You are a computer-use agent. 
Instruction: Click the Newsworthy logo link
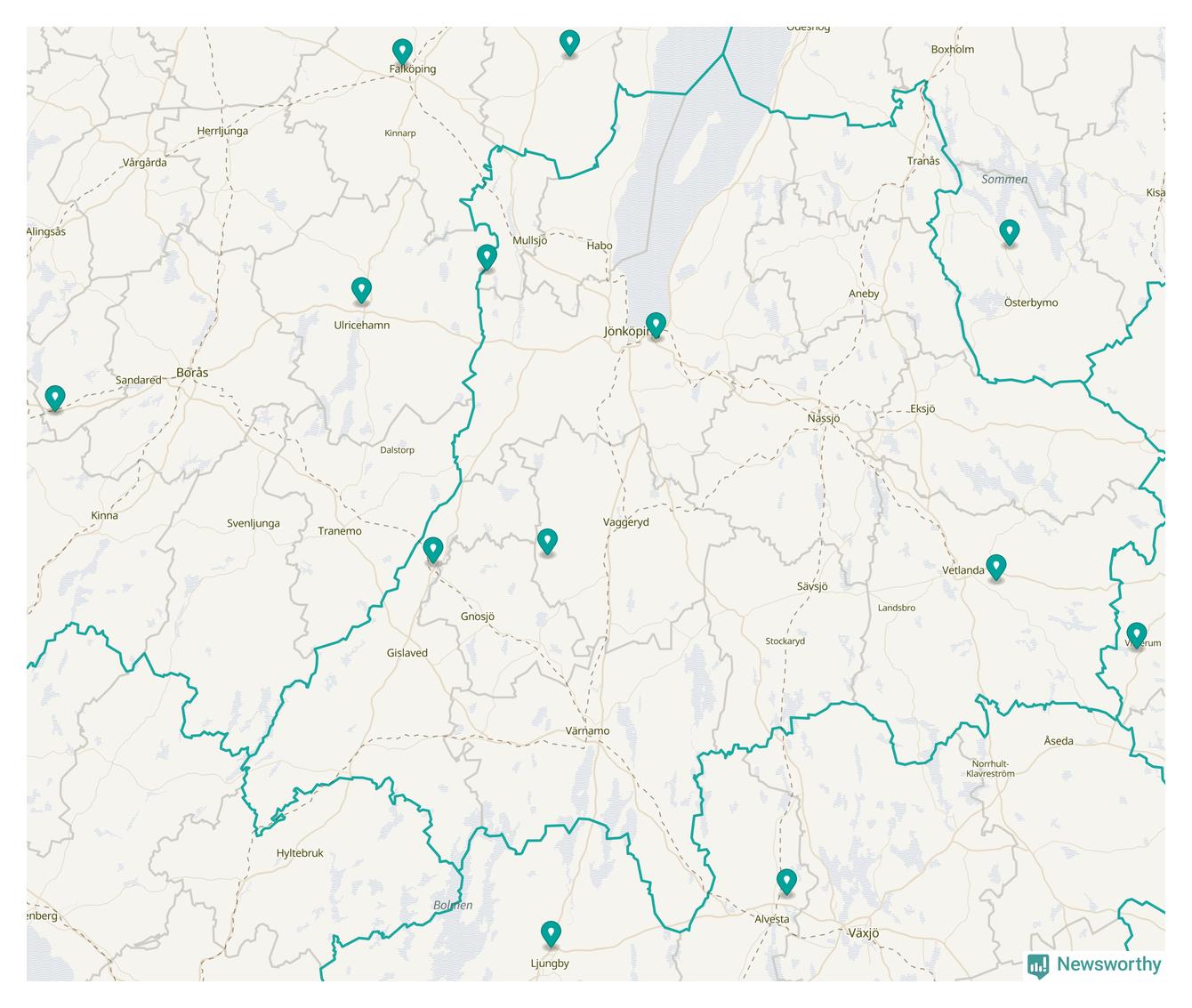pos(1094,964)
